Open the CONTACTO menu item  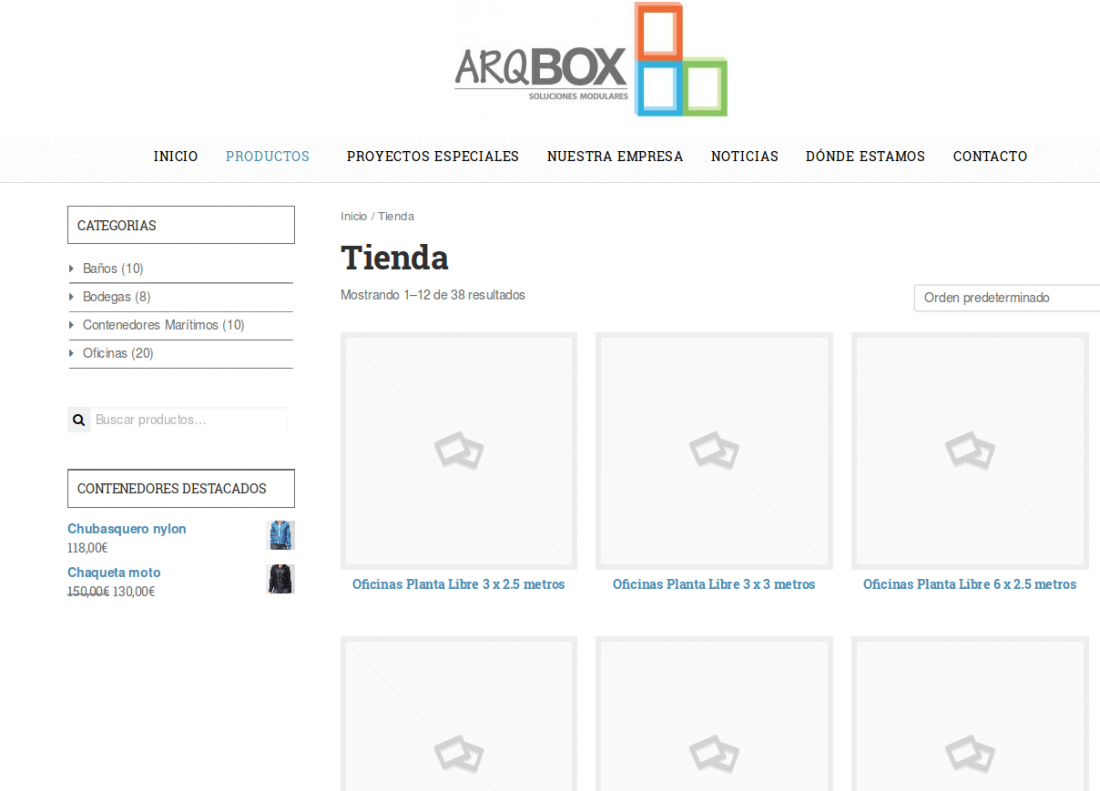pos(990,156)
